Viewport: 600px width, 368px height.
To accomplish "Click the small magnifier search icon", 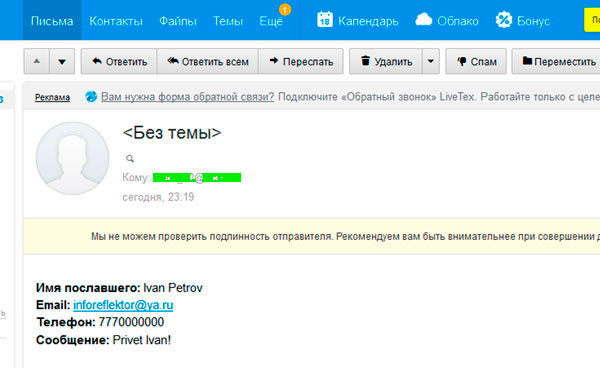I will point(130,158).
